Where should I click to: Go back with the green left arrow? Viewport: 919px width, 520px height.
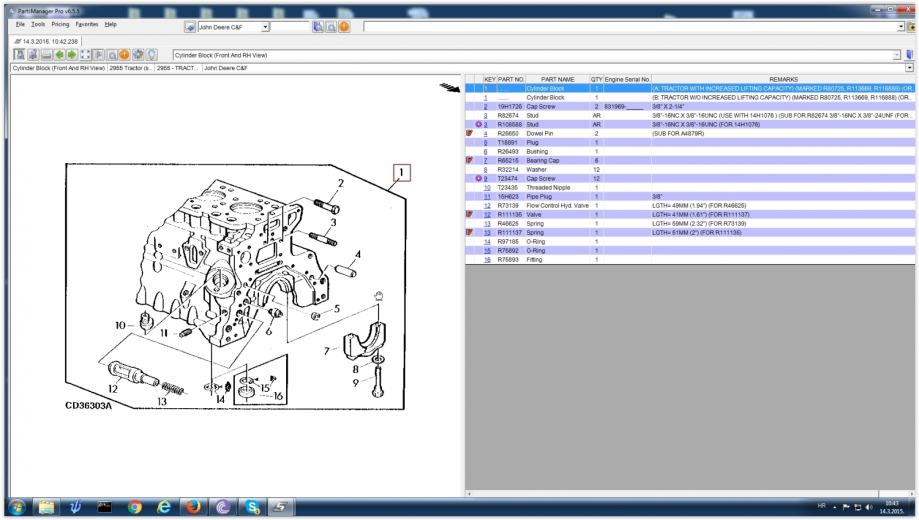pos(59,55)
